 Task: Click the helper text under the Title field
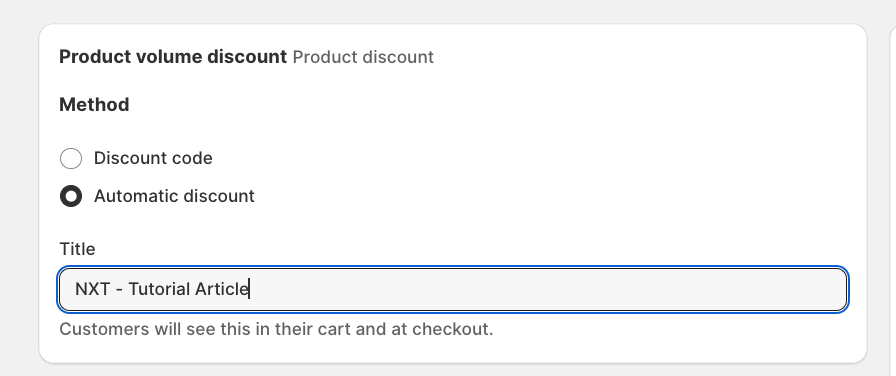click(x=276, y=330)
